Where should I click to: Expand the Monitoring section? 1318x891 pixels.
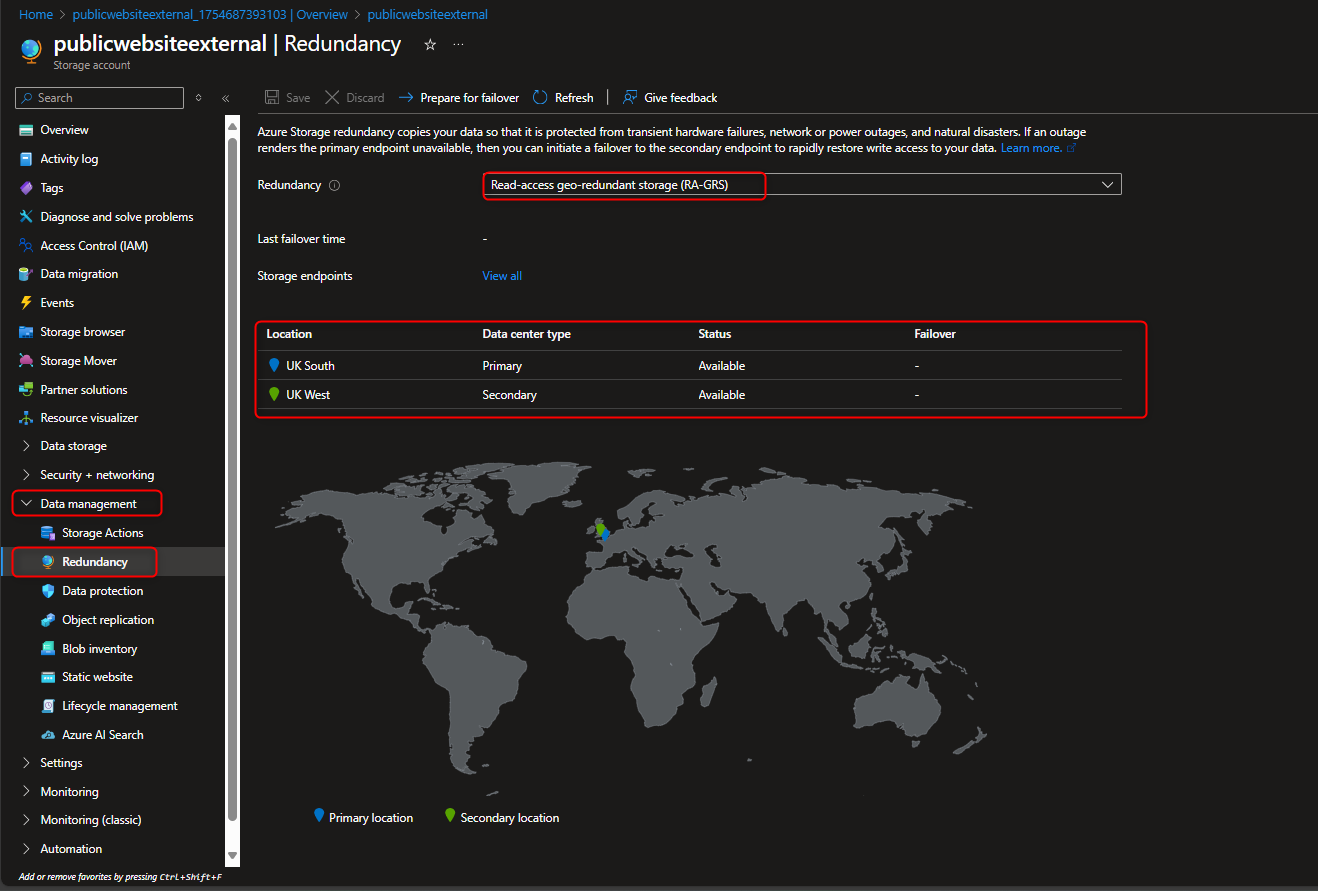point(69,792)
